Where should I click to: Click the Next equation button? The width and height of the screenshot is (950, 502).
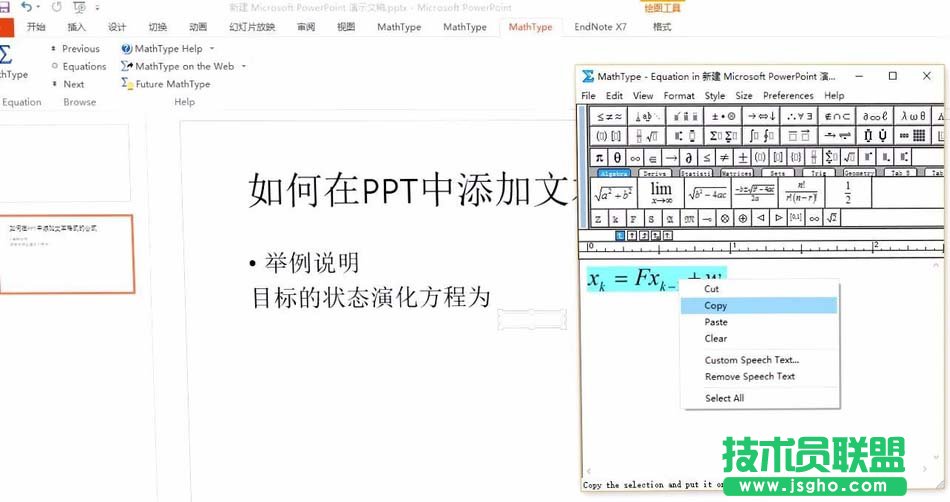(x=68, y=84)
